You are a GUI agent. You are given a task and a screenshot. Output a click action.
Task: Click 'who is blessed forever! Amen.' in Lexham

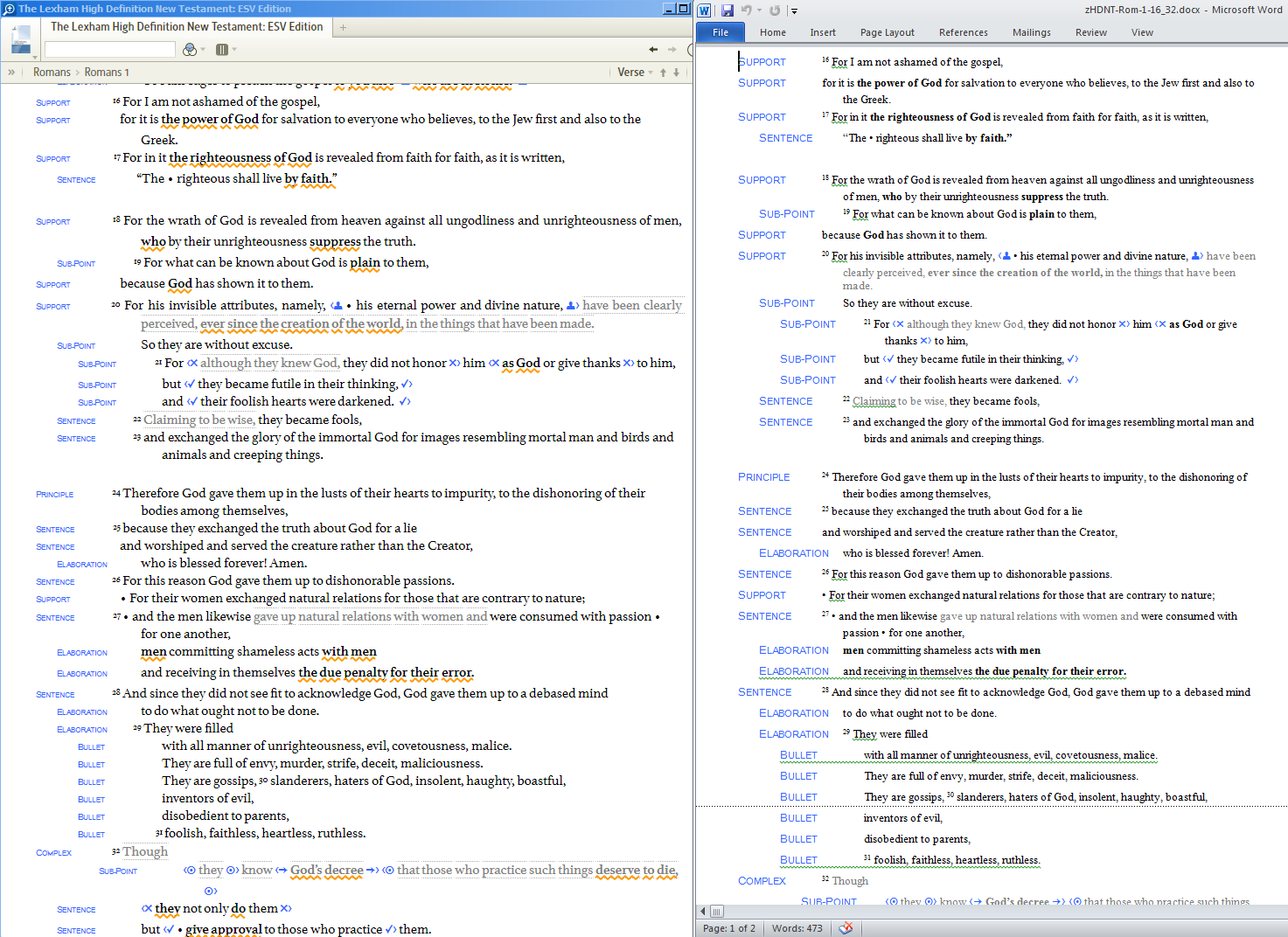tap(224, 563)
